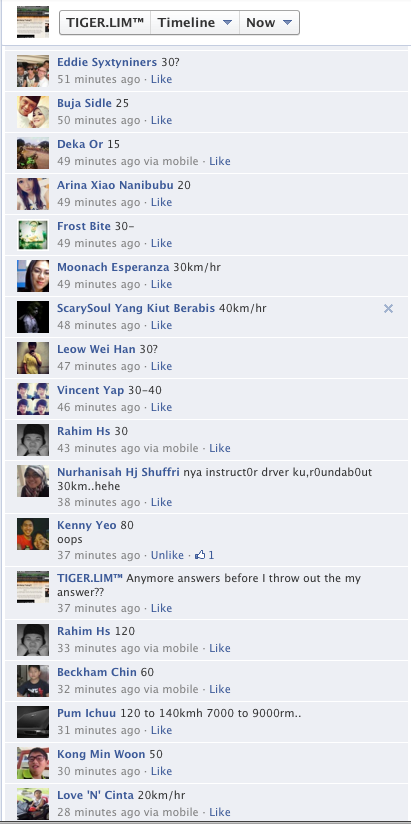This screenshot has height=824, width=411.
Task: Open Arina Xiao Nanibubu's avatar
Action: [x=33, y=194]
